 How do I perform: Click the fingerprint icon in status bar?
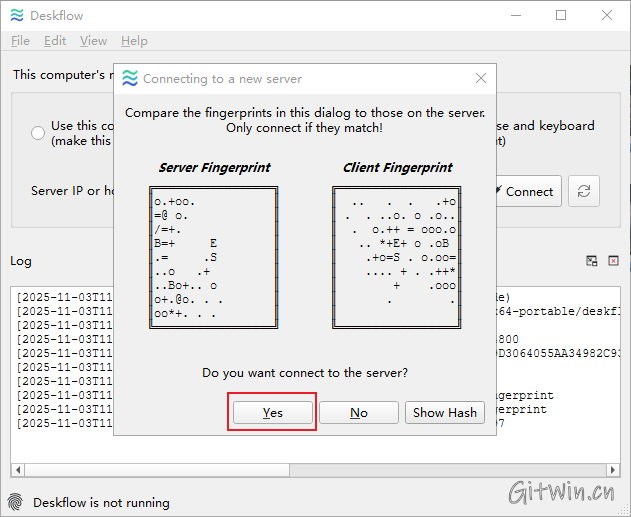click(15, 502)
